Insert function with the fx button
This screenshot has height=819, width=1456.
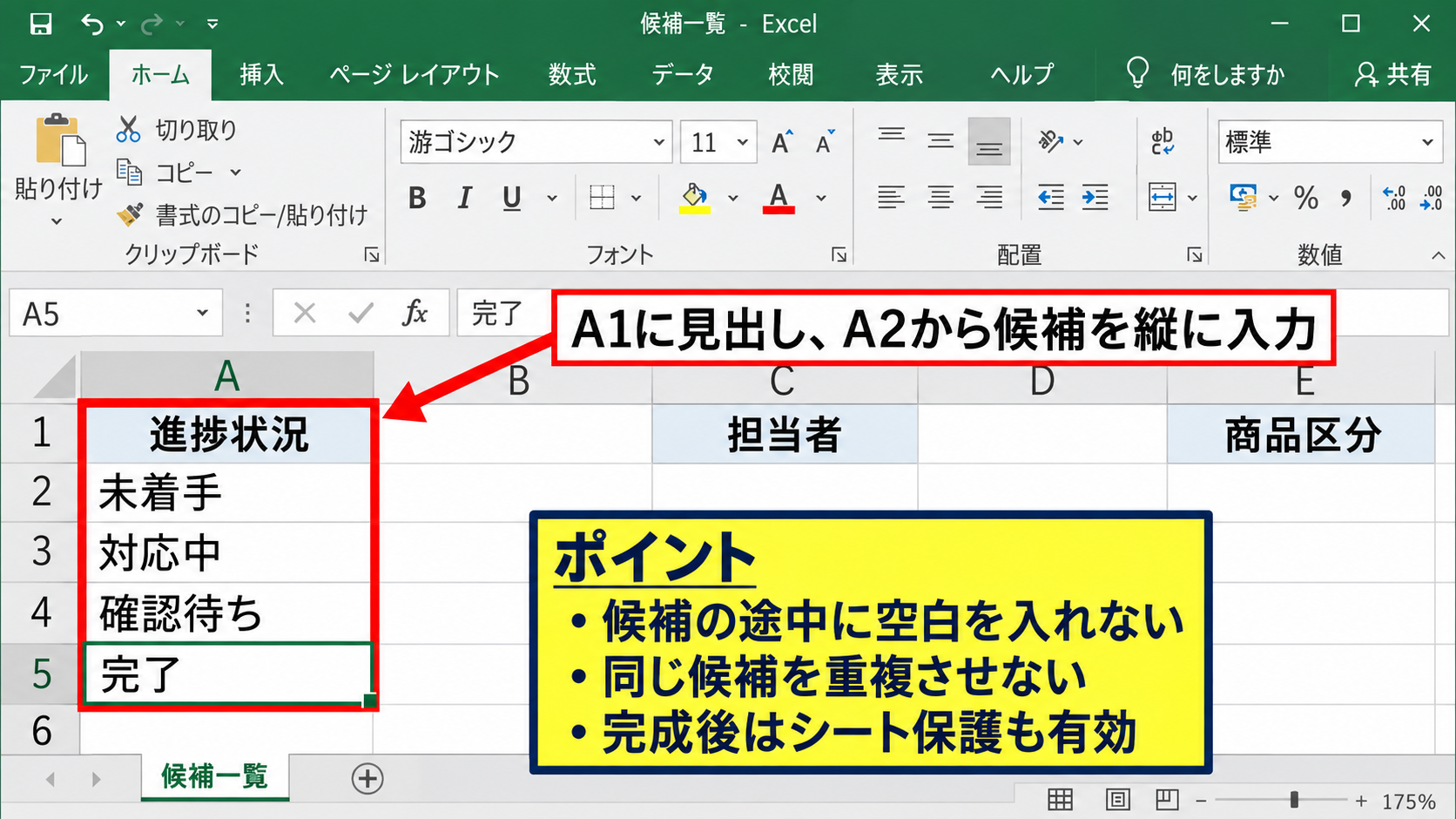415,313
